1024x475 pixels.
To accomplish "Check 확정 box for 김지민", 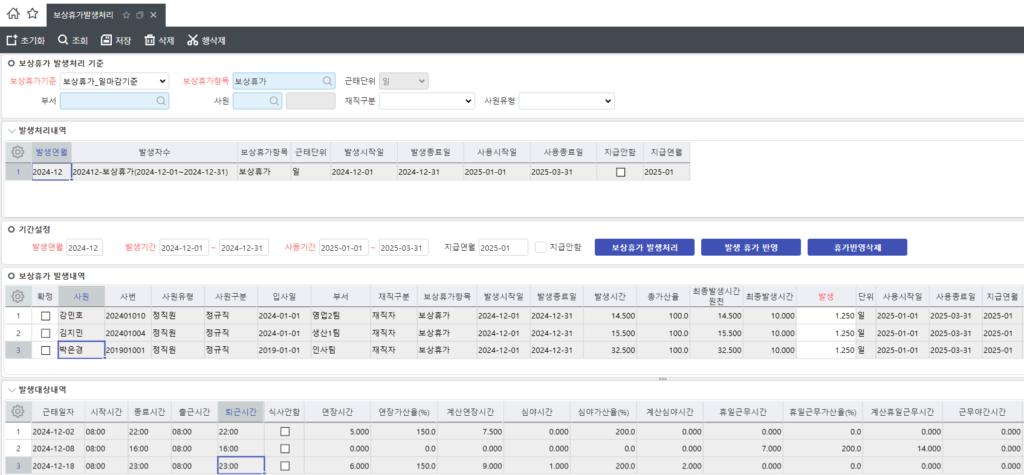I will click(45, 333).
